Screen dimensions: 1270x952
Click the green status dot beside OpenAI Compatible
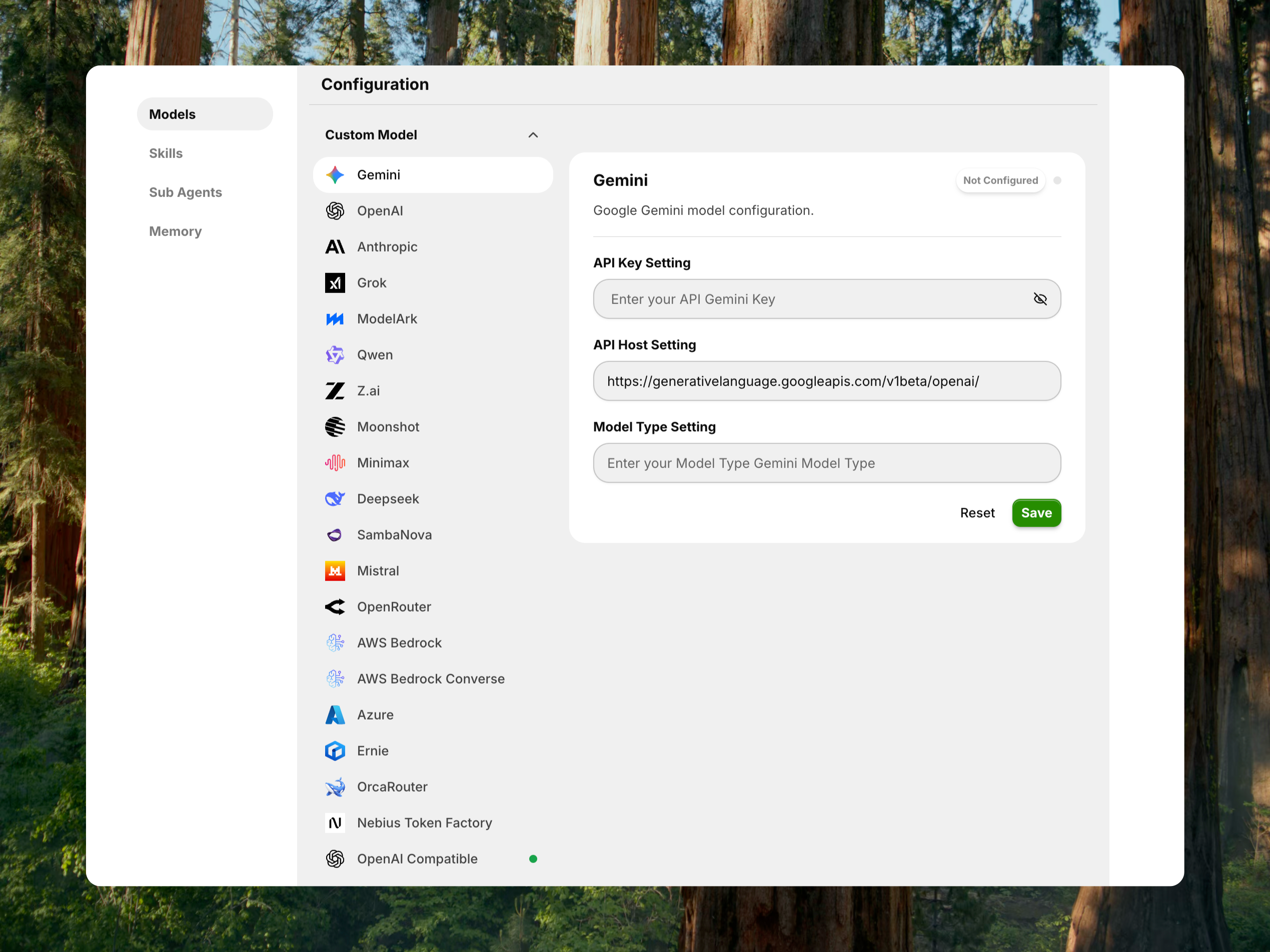(533, 859)
